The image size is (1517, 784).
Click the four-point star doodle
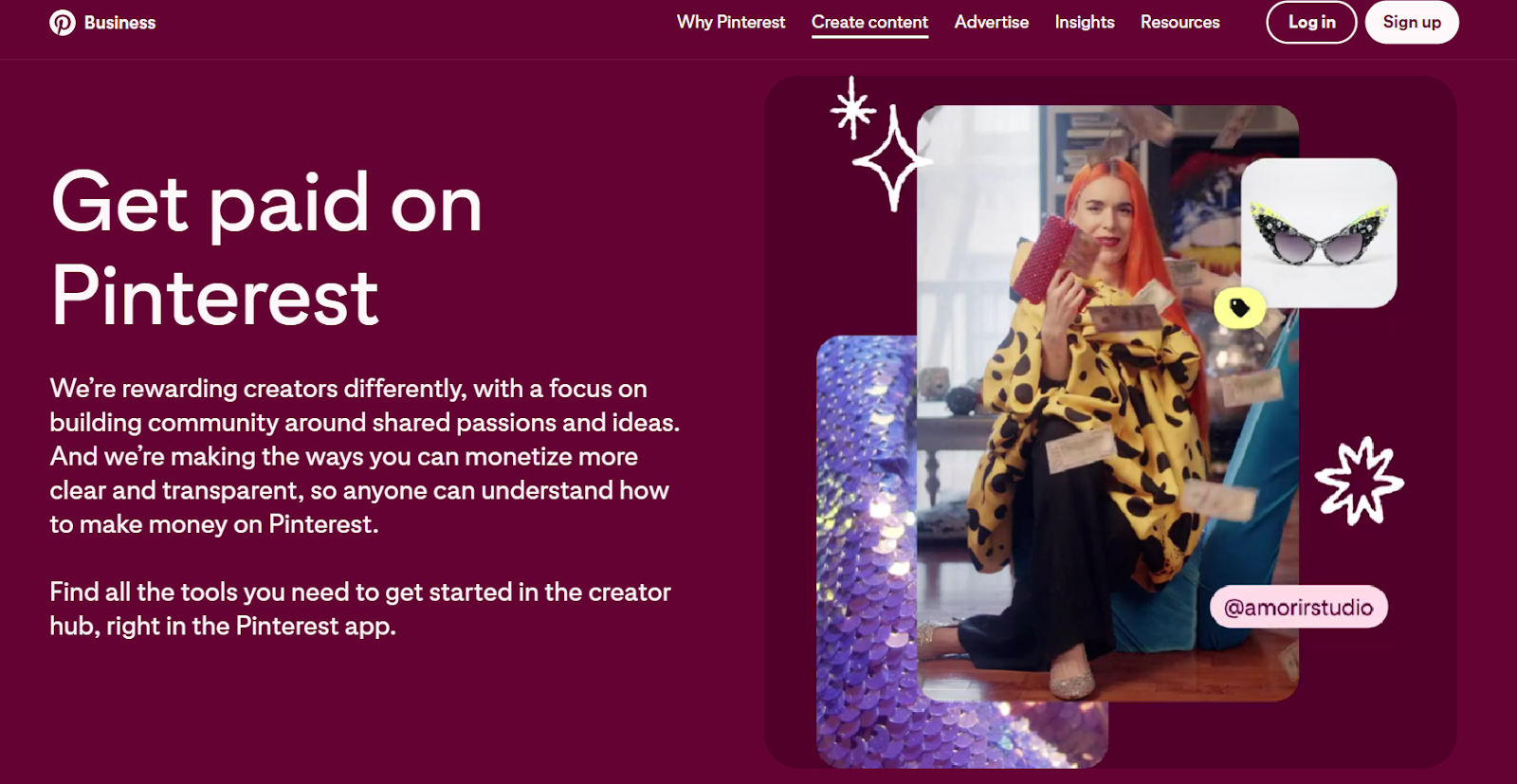892,158
